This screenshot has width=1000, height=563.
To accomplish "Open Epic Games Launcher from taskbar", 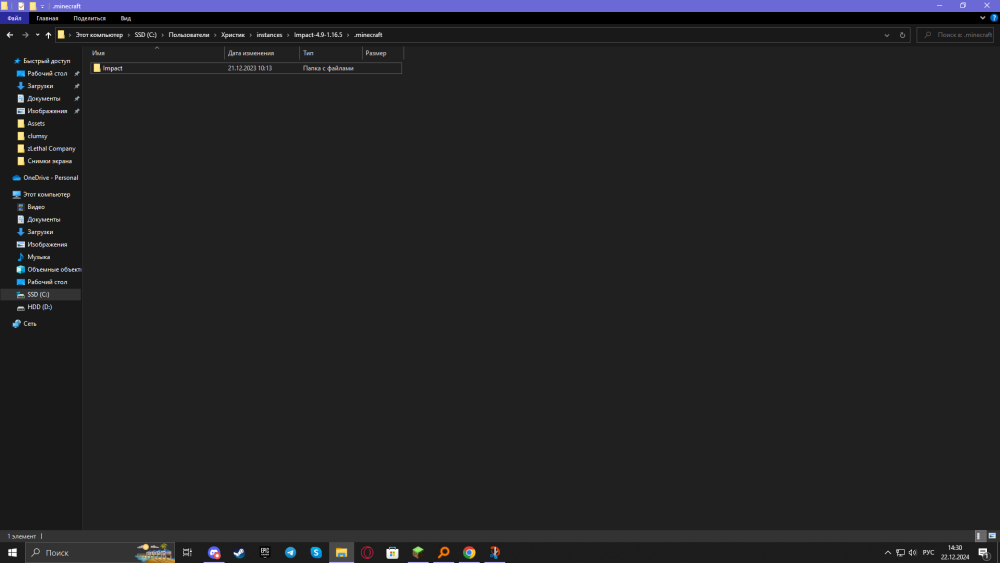I will pyautogui.click(x=265, y=553).
